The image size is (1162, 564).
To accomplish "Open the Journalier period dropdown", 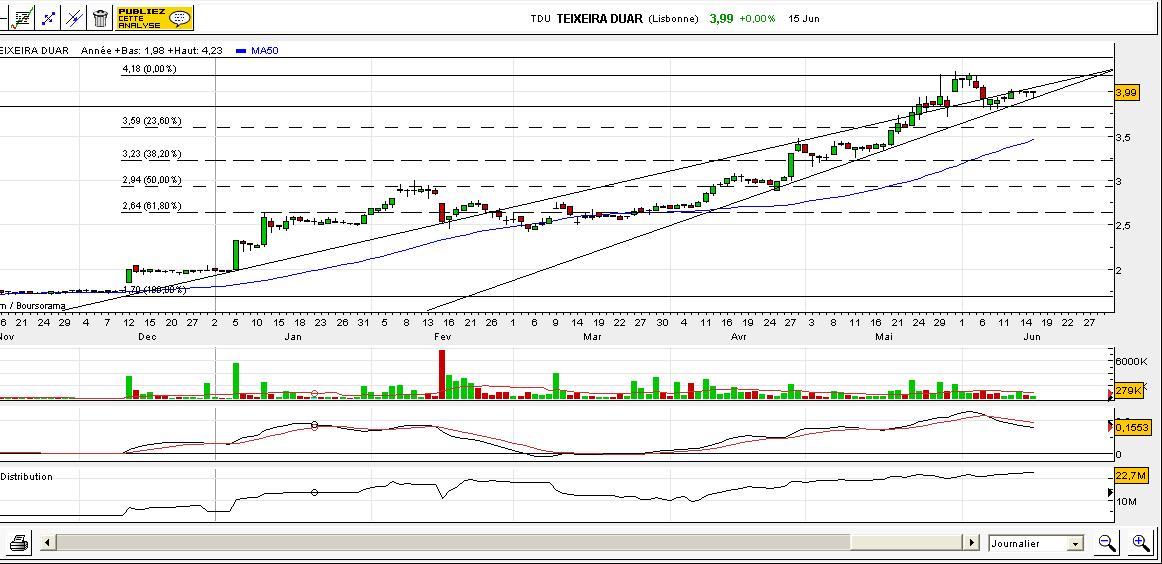I will (x=1036, y=543).
